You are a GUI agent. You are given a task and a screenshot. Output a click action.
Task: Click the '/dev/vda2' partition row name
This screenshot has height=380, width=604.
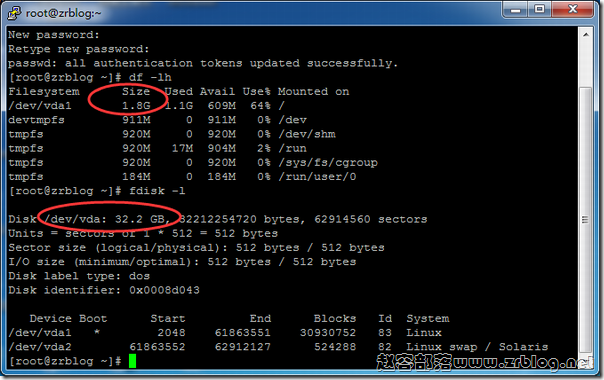click(40, 347)
